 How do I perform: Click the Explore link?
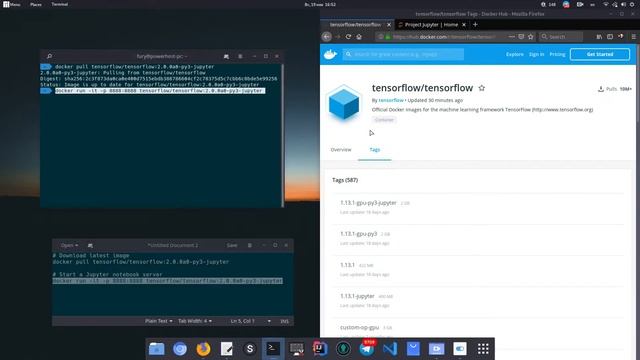[515, 54]
